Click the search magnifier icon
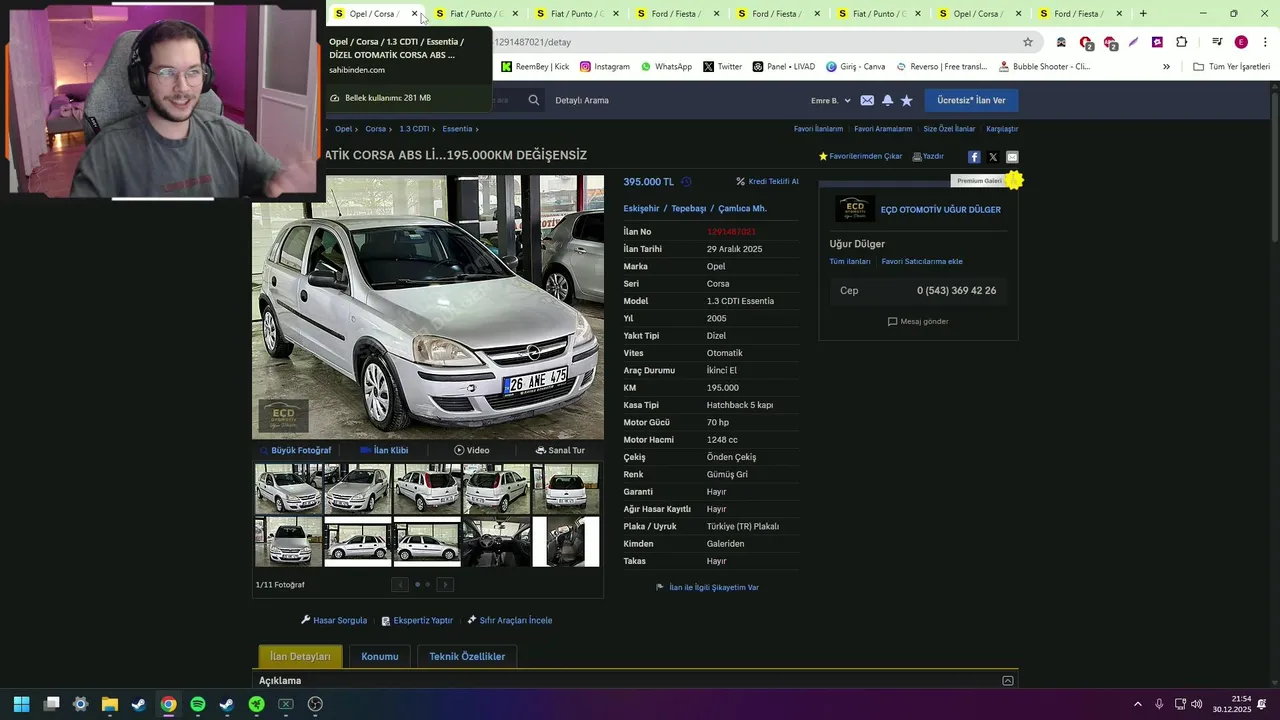1280x720 pixels. coord(534,100)
